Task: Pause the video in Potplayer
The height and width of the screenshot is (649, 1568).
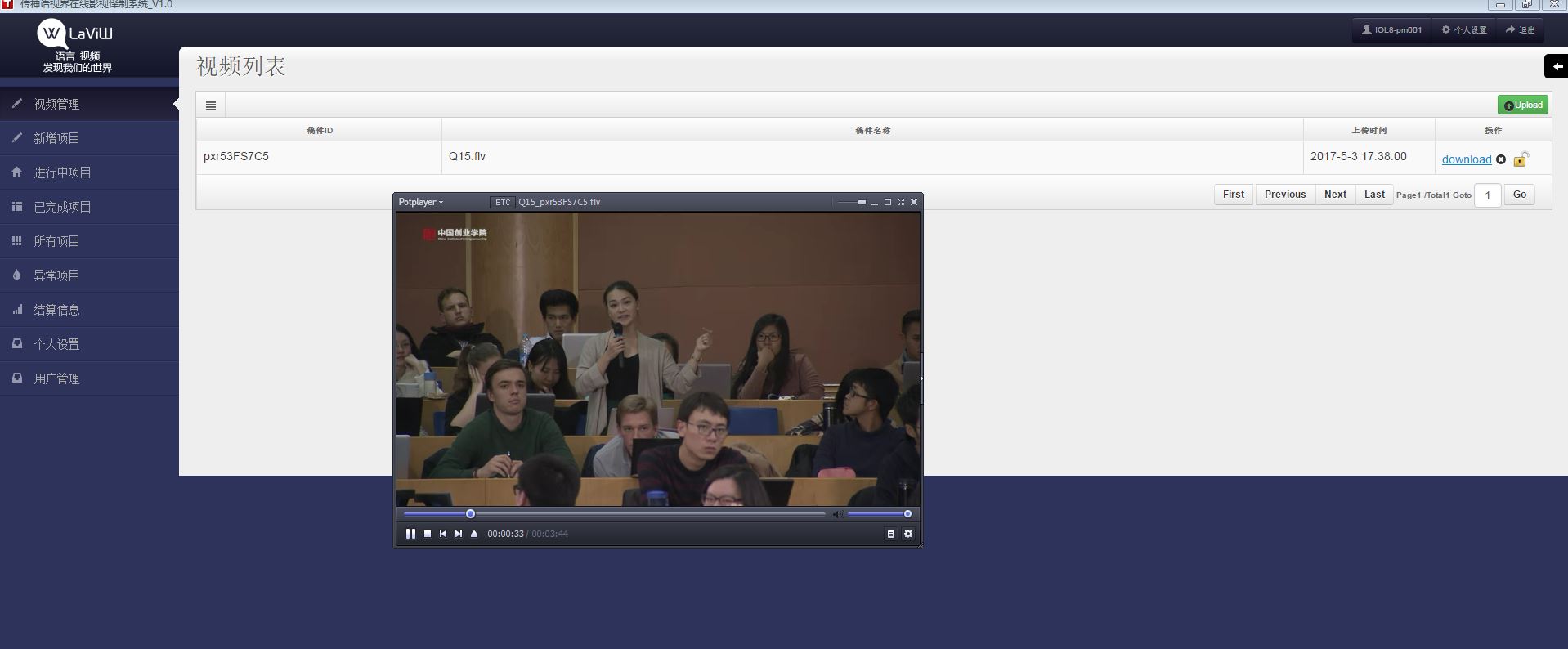Action: coord(410,534)
